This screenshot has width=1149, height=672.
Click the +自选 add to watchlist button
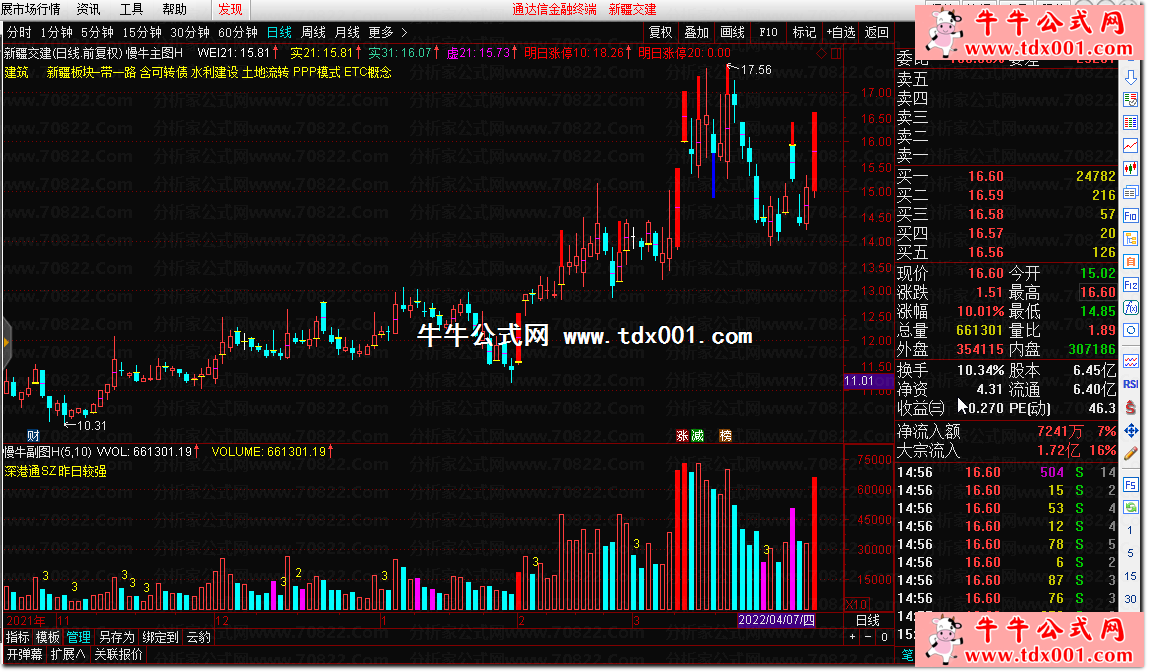pos(840,32)
